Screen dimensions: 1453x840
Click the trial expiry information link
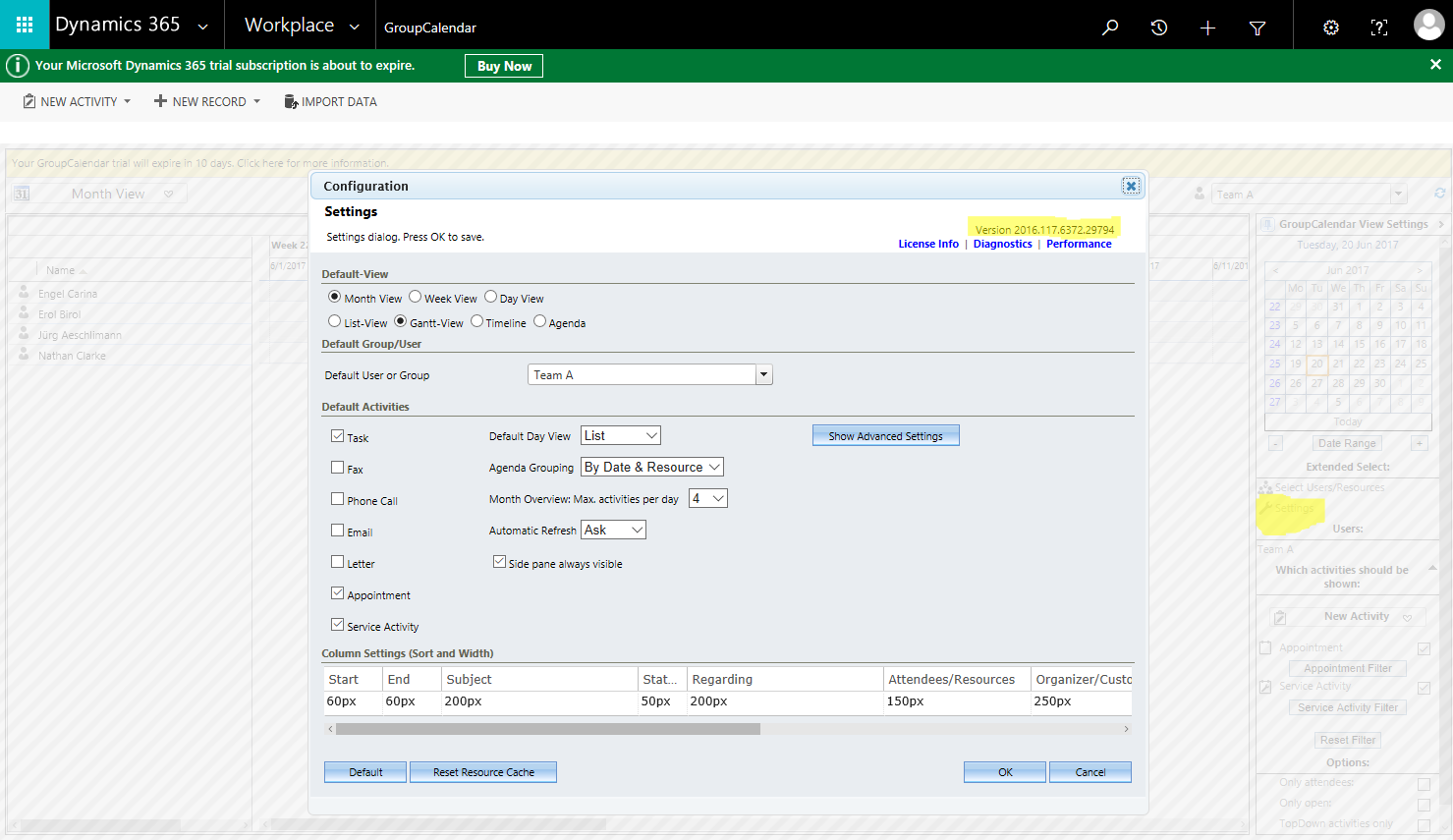click(x=199, y=163)
